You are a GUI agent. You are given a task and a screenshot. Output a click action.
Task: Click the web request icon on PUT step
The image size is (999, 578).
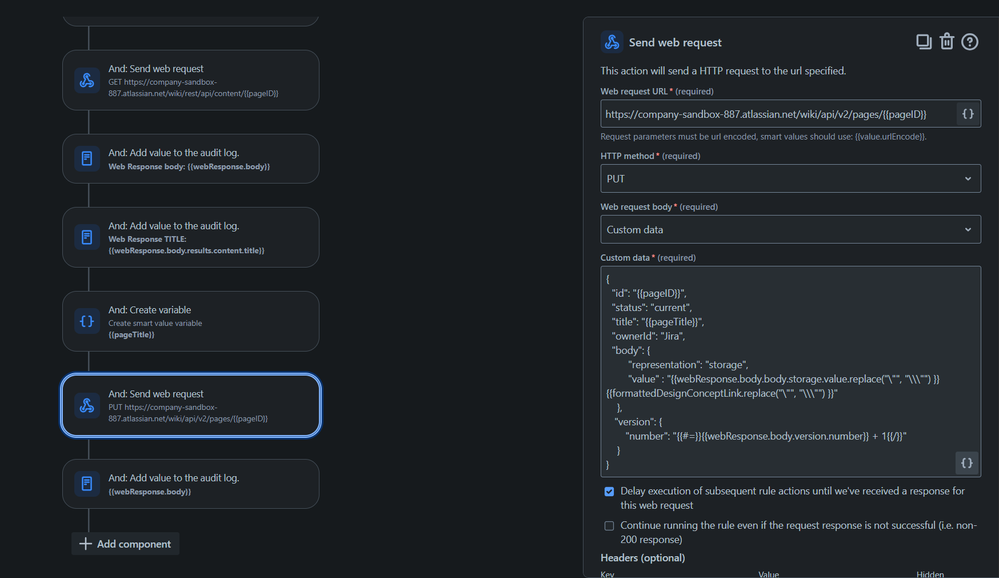tap(87, 405)
